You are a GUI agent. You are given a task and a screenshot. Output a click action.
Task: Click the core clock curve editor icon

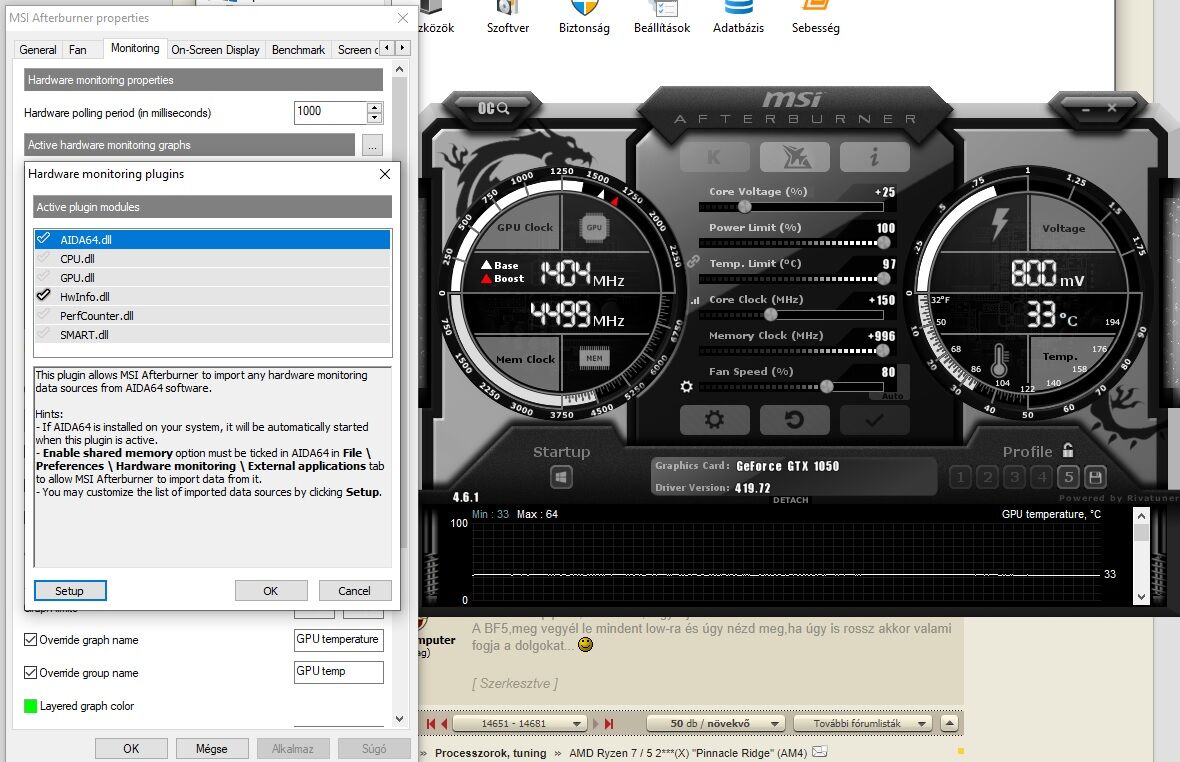coord(695,300)
